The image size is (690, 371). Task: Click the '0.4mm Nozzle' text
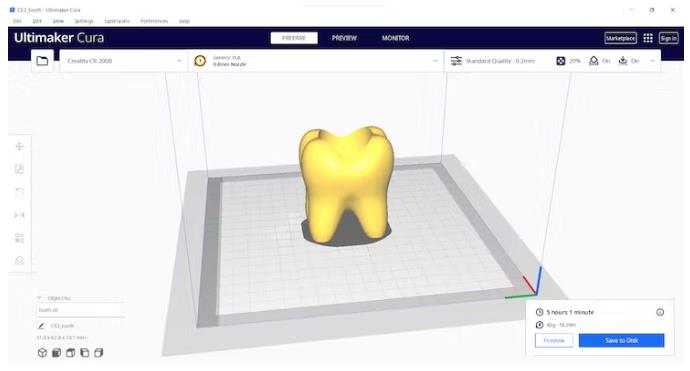pyautogui.click(x=229, y=64)
